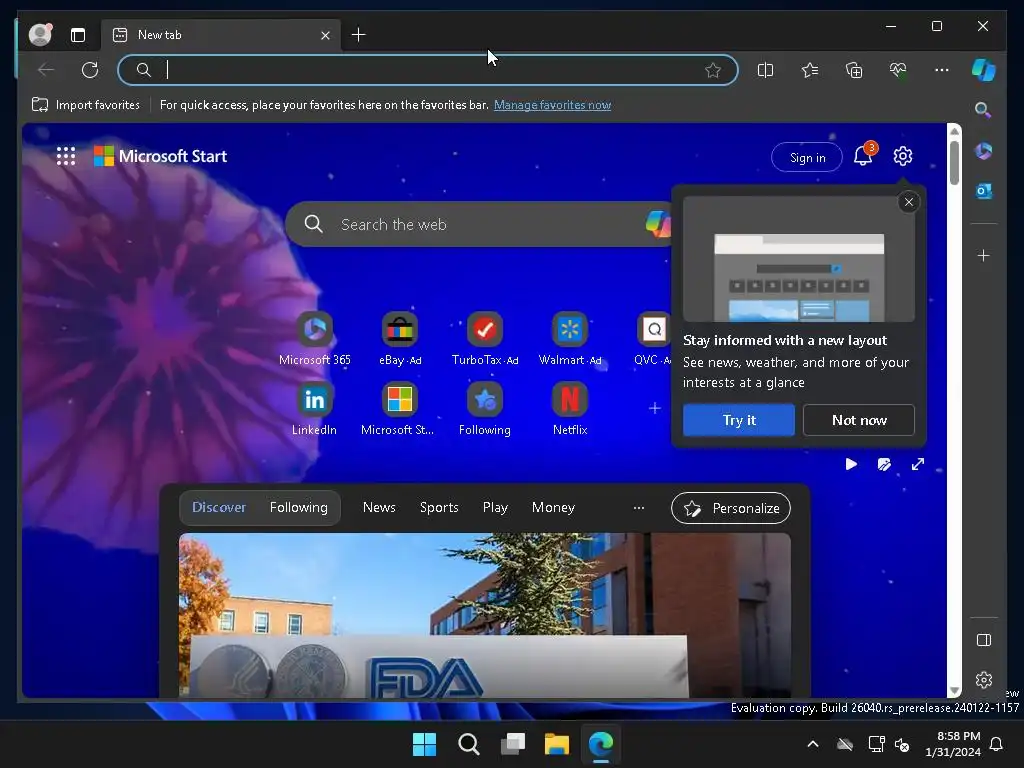The image size is (1024, 768).
Task: Open Copilot icon in search box
Action: click(658, 224)
